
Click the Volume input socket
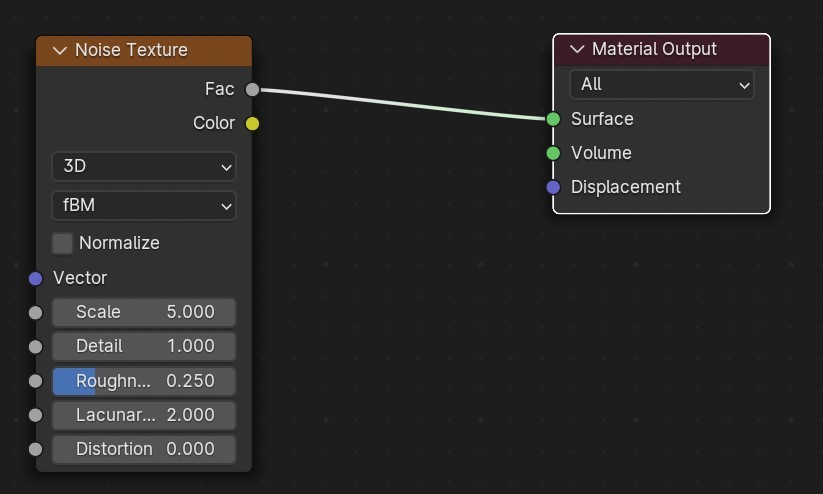click(x=553, y=153)
